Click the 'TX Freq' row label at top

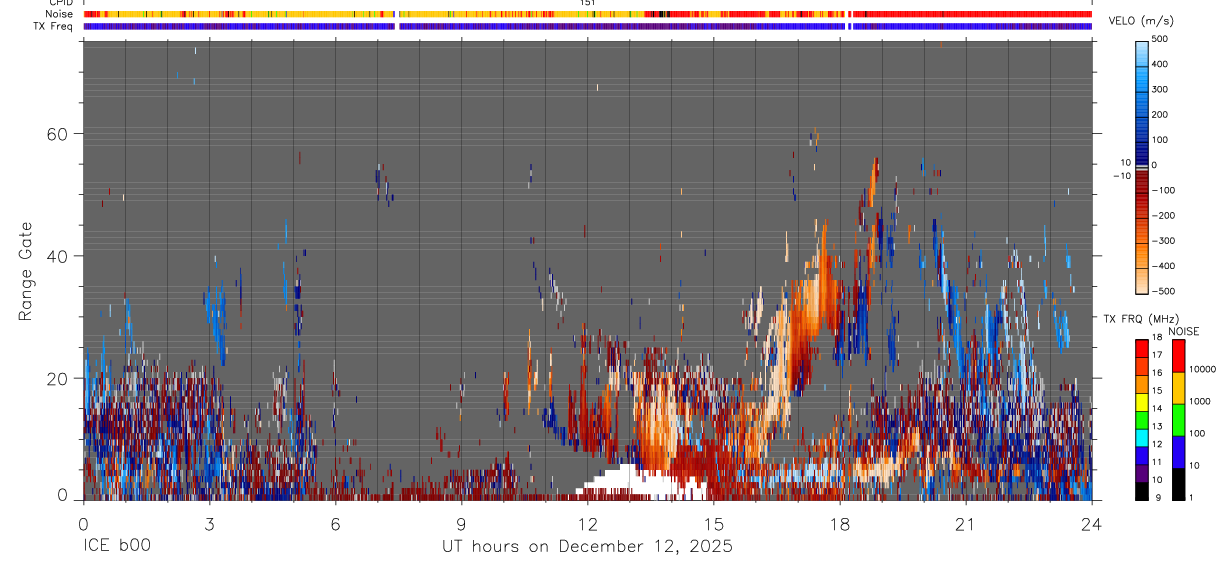[53, 26]
